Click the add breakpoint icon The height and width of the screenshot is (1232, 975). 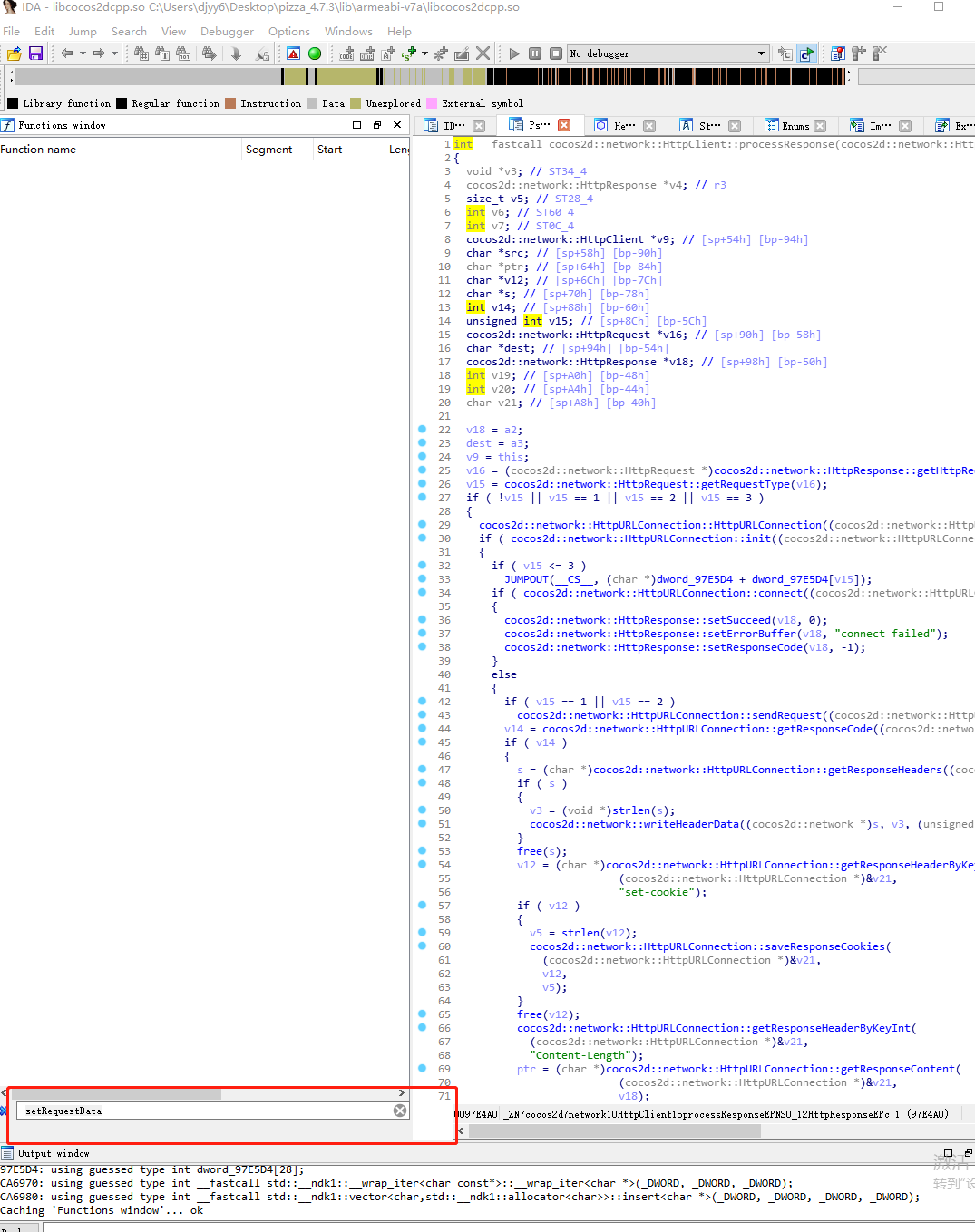click(859, 53)
